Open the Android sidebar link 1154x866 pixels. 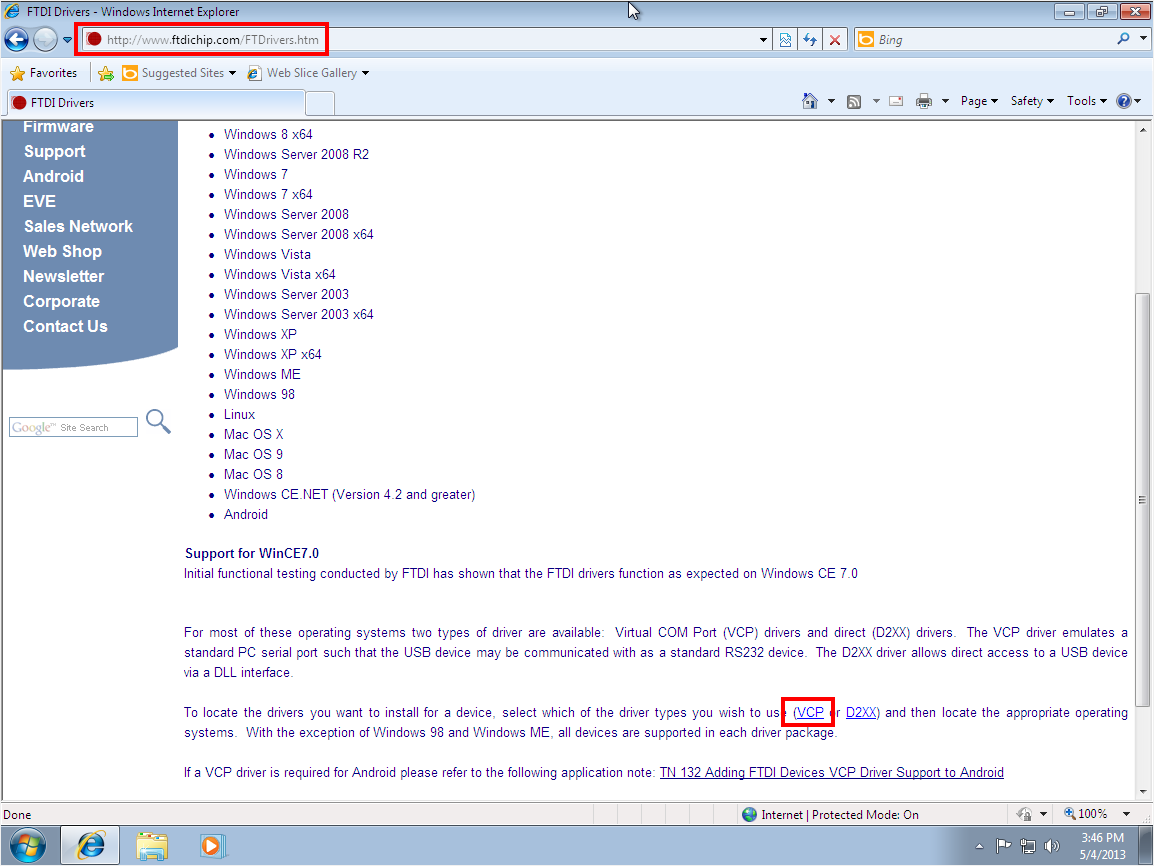point(53,177)
